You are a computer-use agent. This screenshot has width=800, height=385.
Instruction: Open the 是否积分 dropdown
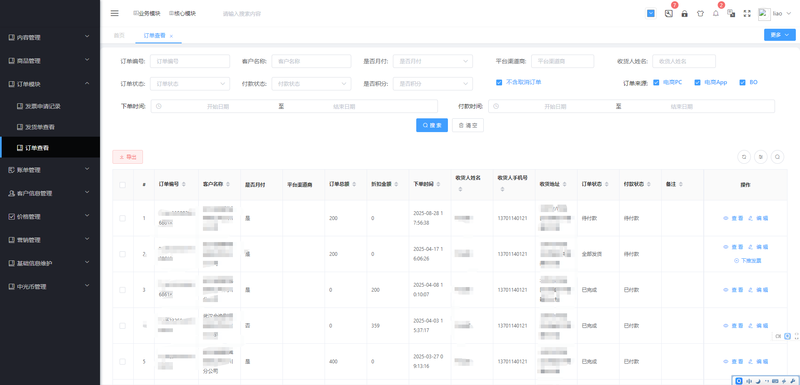click(x=433, y=84)
